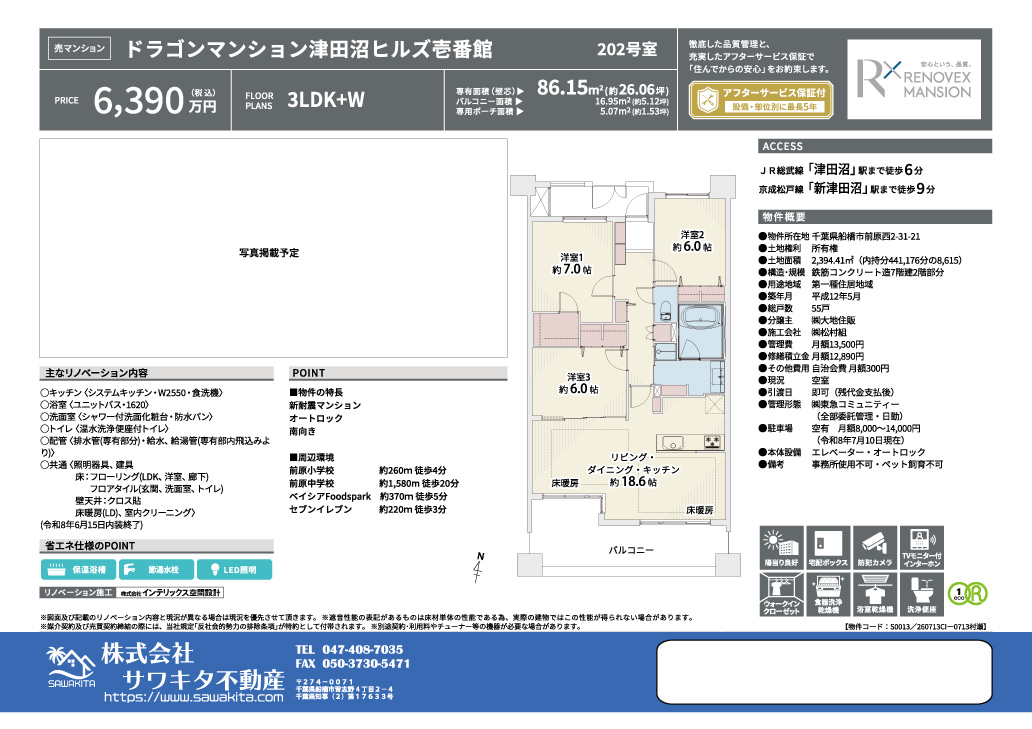Click the 築年月 平成12年5月 entry

810,296
